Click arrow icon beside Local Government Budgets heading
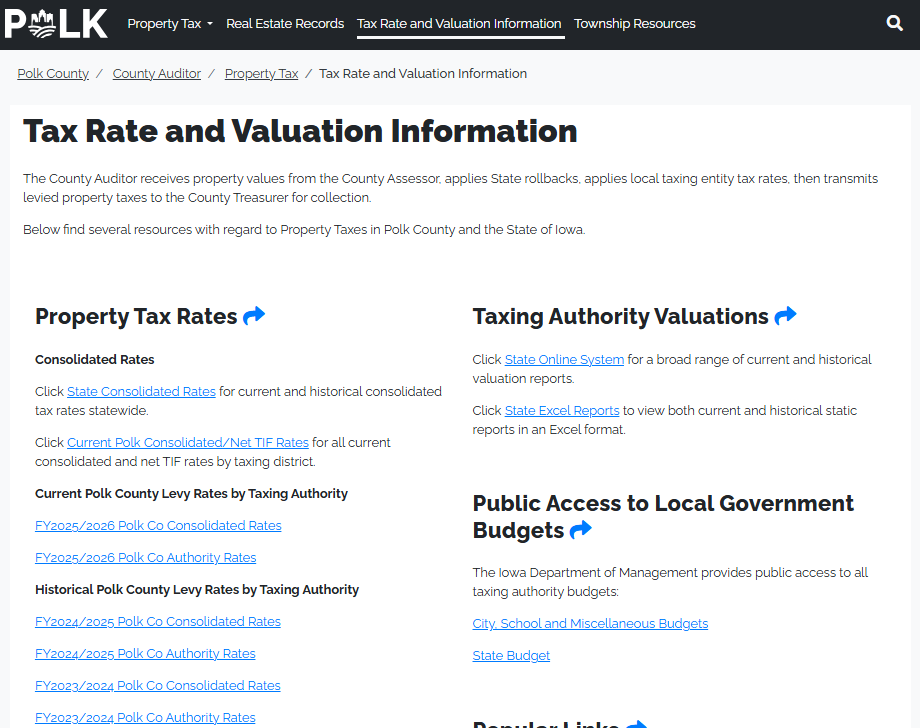The height and width of the screenshot is (728, 920). [x=580, y=530]
